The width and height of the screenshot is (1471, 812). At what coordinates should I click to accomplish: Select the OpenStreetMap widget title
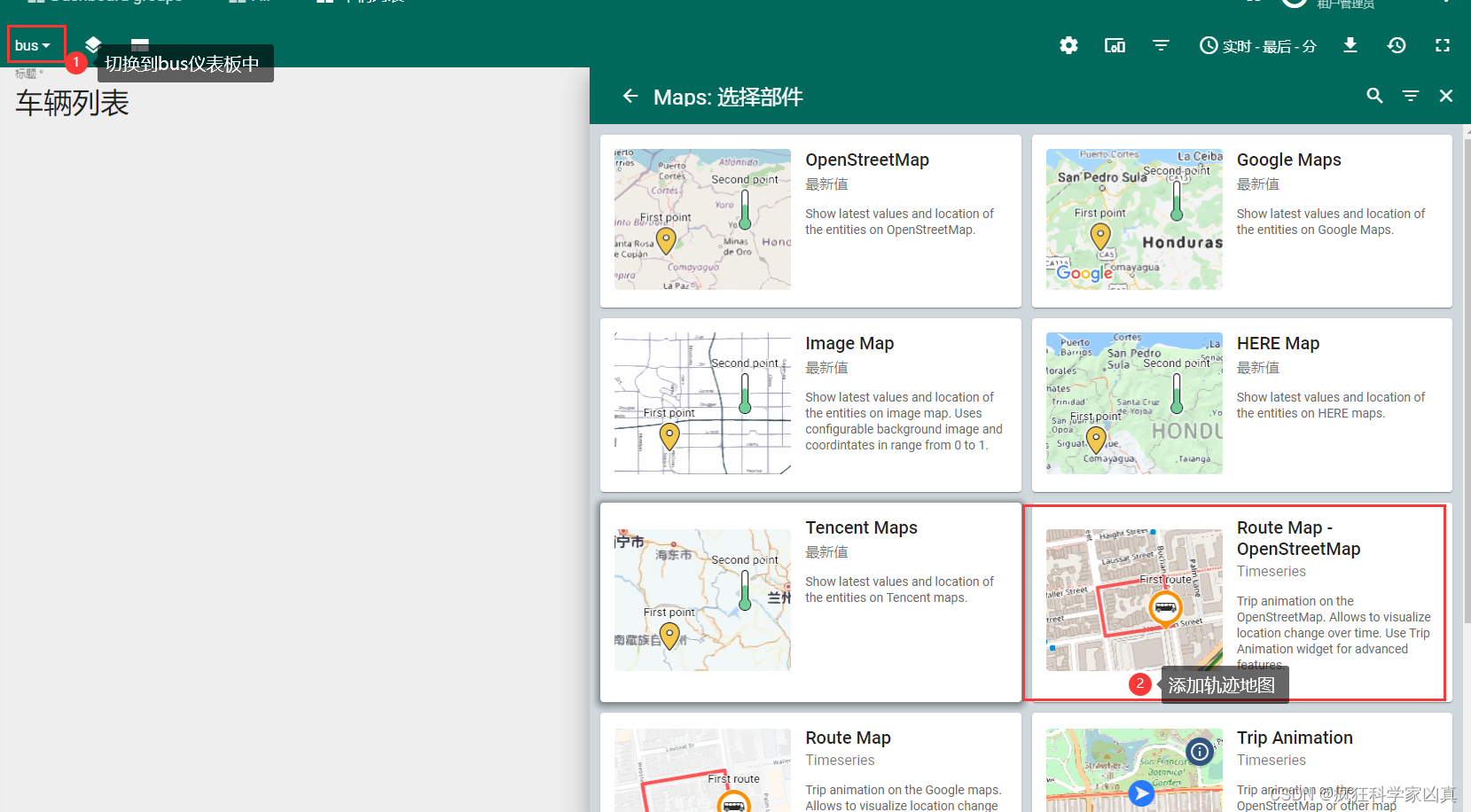click(x=867, y=160)
